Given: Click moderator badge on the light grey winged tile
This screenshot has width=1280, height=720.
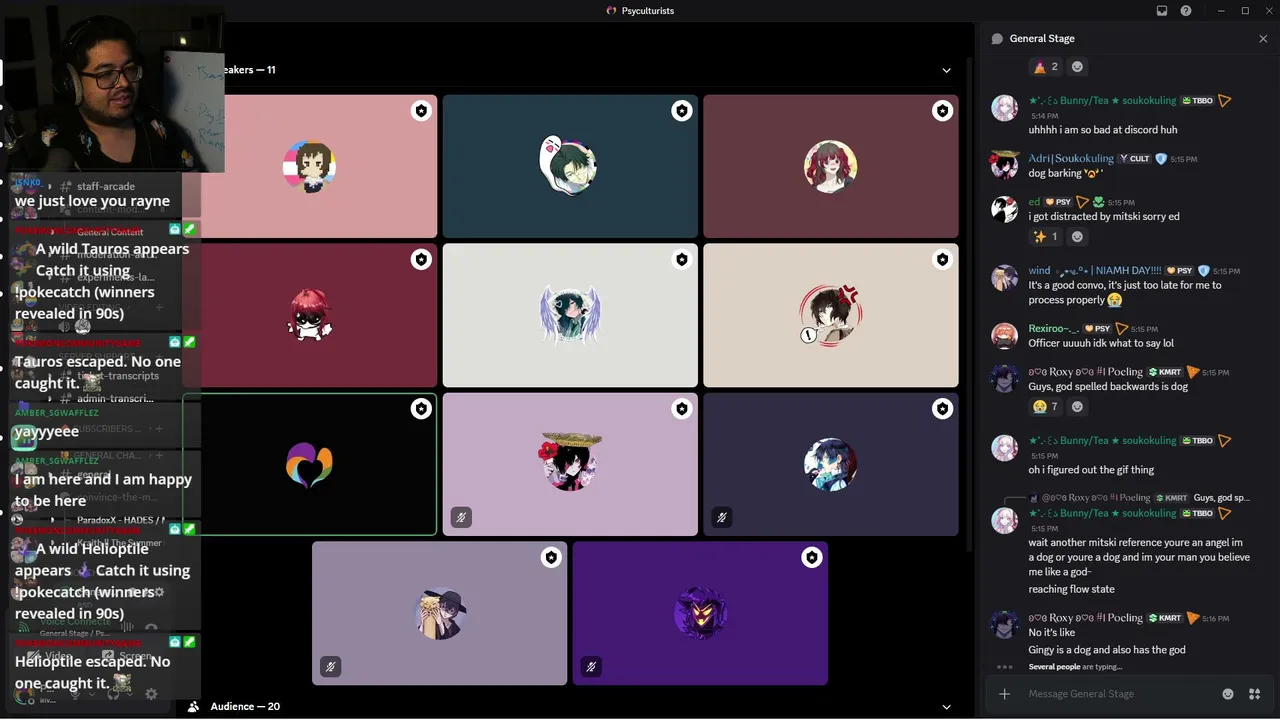Looking at the screenshot, I should (x=682, y=260).
